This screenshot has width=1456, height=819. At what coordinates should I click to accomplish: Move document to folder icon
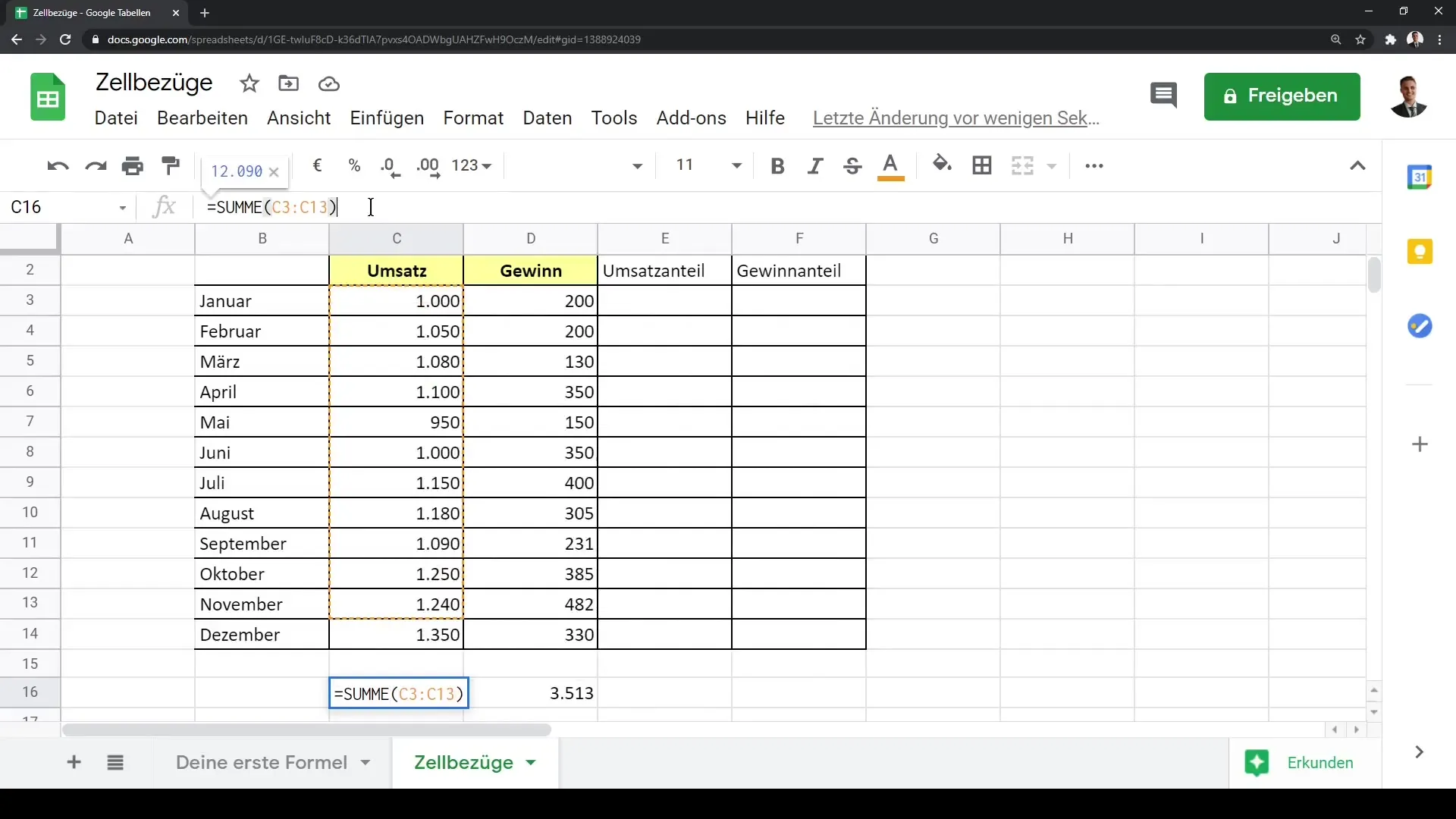(x=289, y=83)
